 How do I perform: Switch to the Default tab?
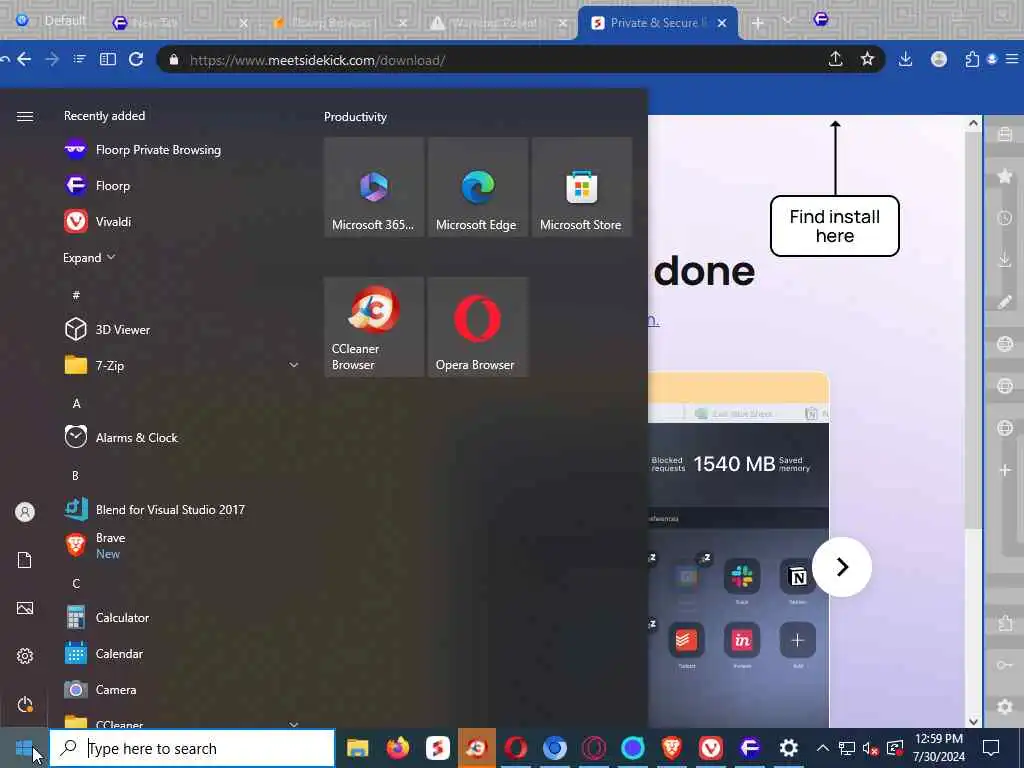pyautogui.click(x=52, y=22)
